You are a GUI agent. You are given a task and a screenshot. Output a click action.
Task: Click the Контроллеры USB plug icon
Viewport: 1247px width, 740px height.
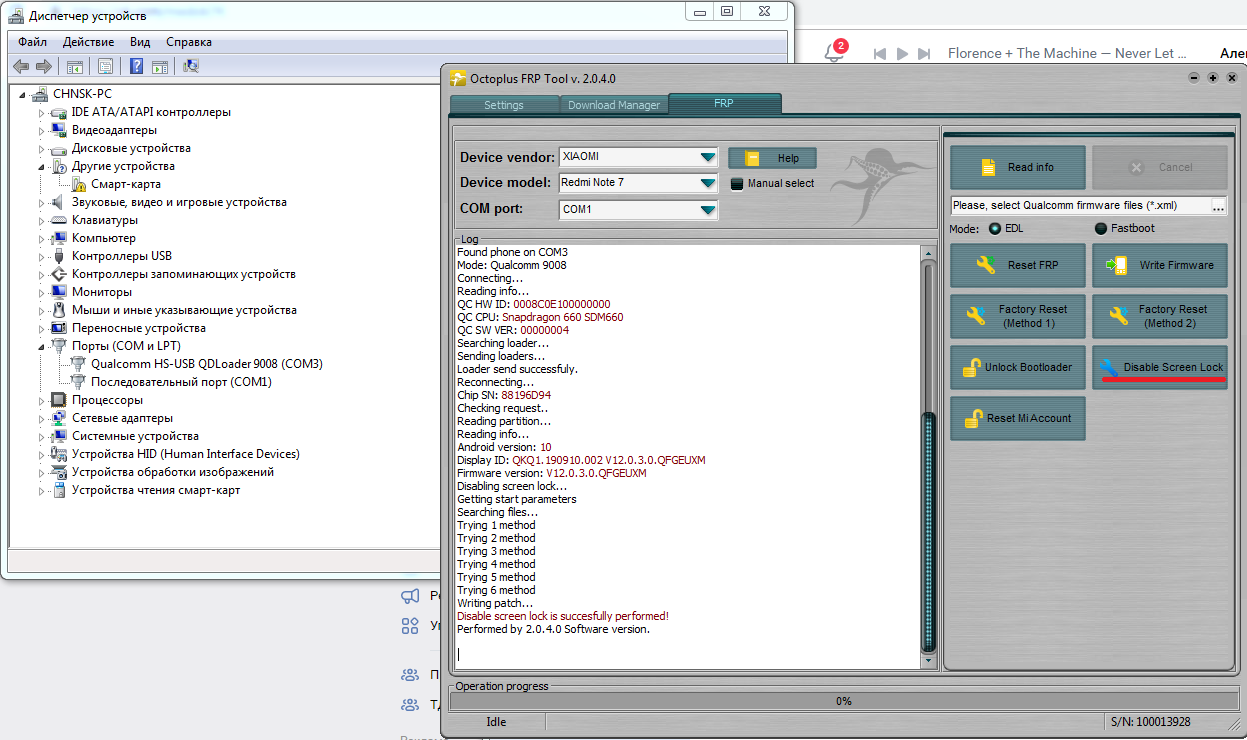59,256
